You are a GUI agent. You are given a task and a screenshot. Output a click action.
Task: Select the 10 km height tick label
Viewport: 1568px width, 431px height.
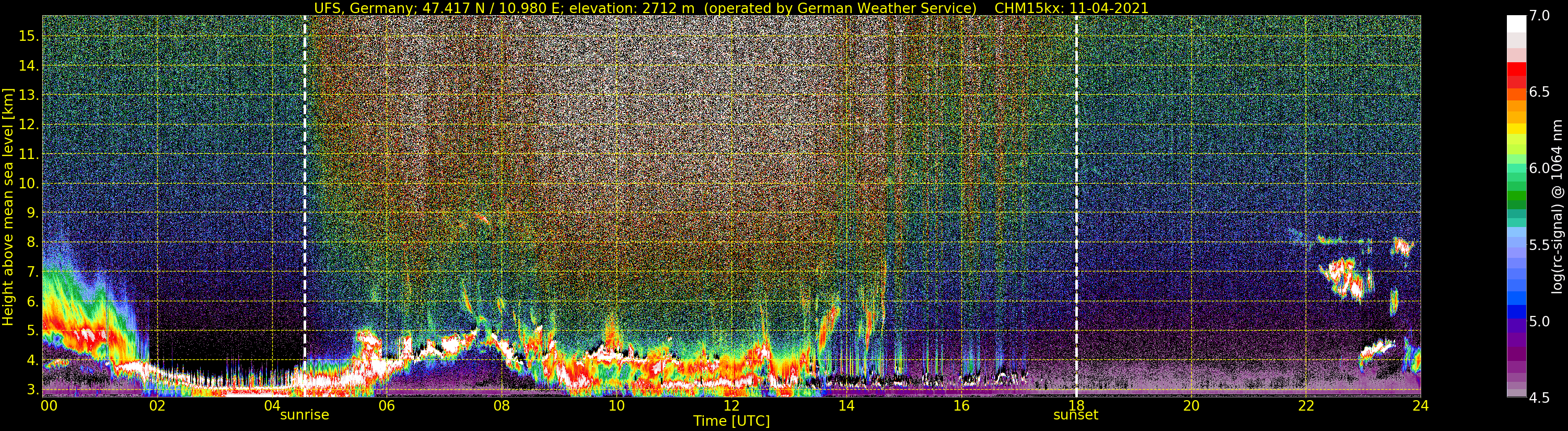pyautogui.click(x=29, y=184)
